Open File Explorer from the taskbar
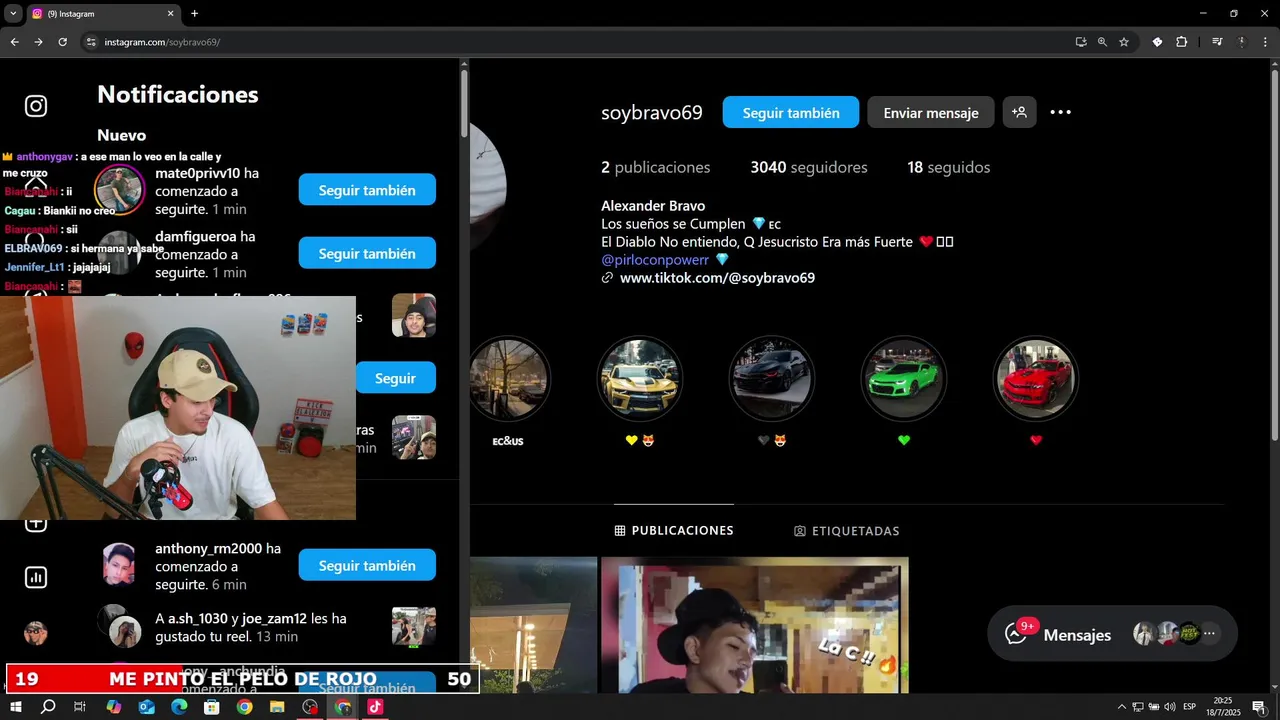 (x=277, y=707)
